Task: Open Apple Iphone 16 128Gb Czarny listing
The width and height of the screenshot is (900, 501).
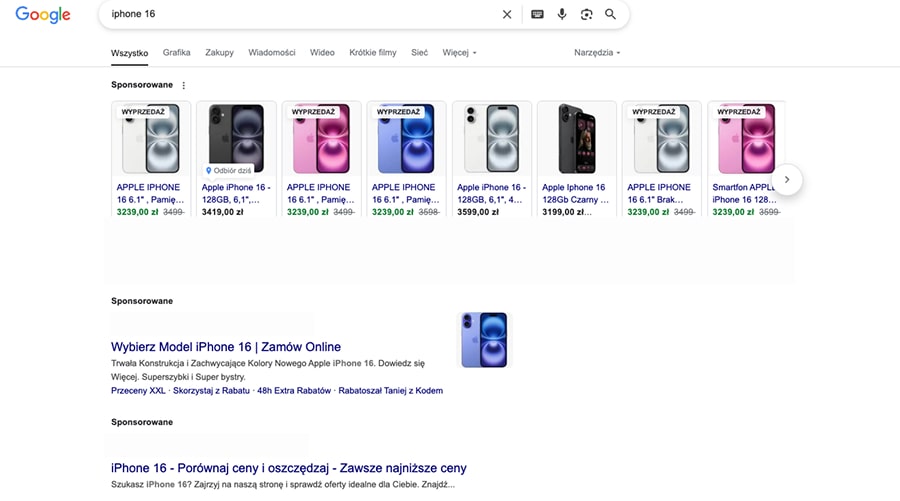Action: click(576, 193)
